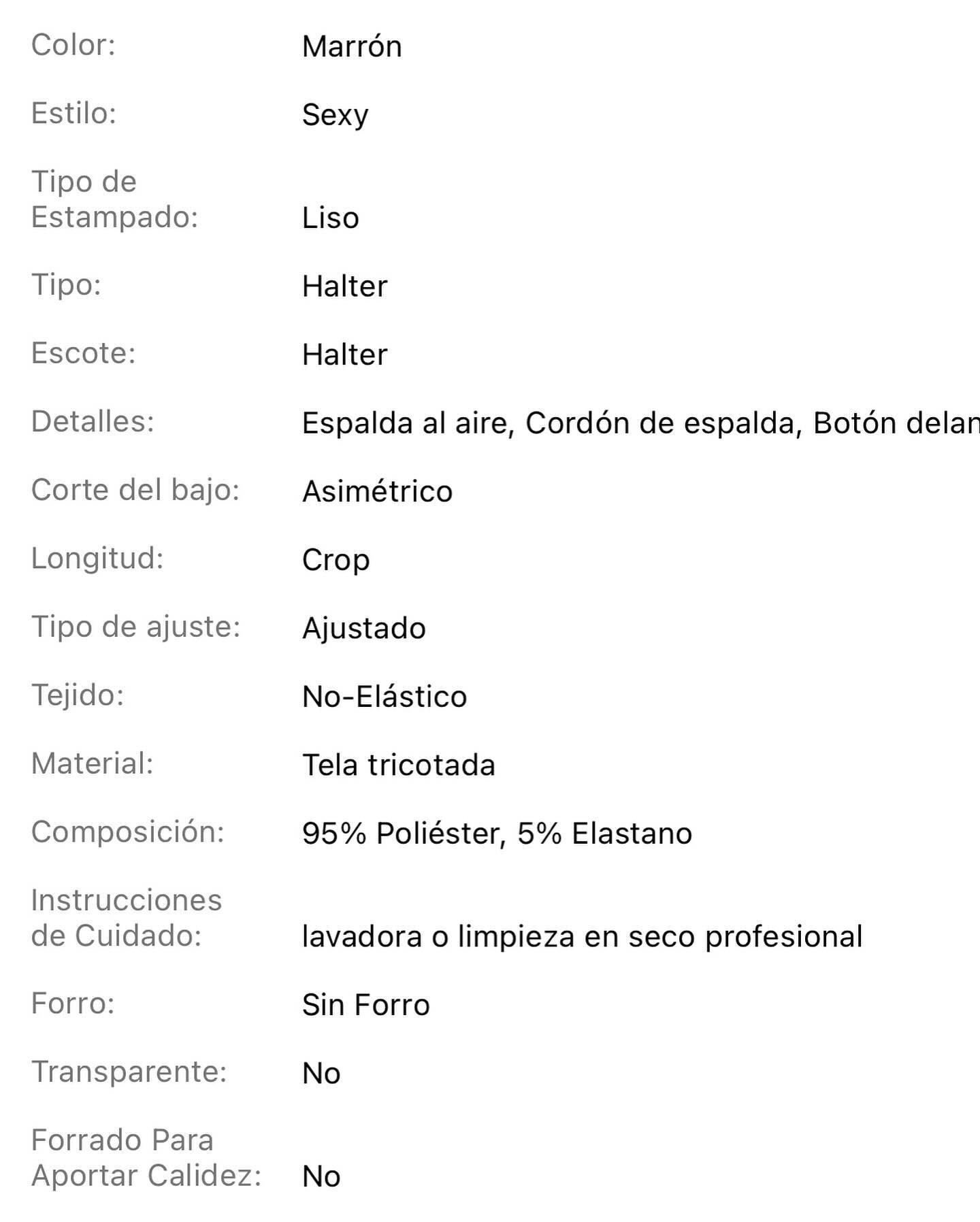Viewport: 980px width, 1222px height.
Task: Tap the 'Sexy' style value
Action: click(335, 115)
